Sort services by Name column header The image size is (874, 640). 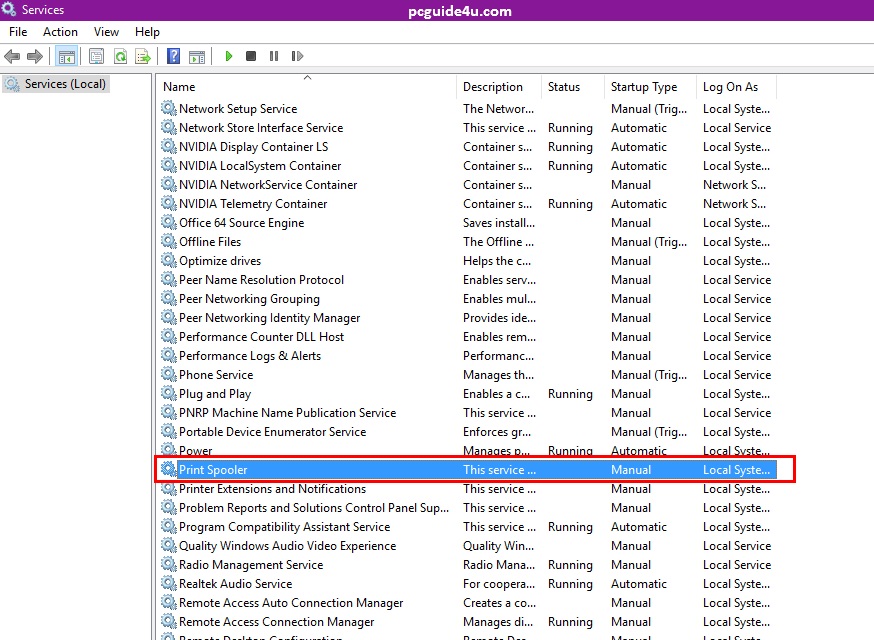[x=180, y=87]
